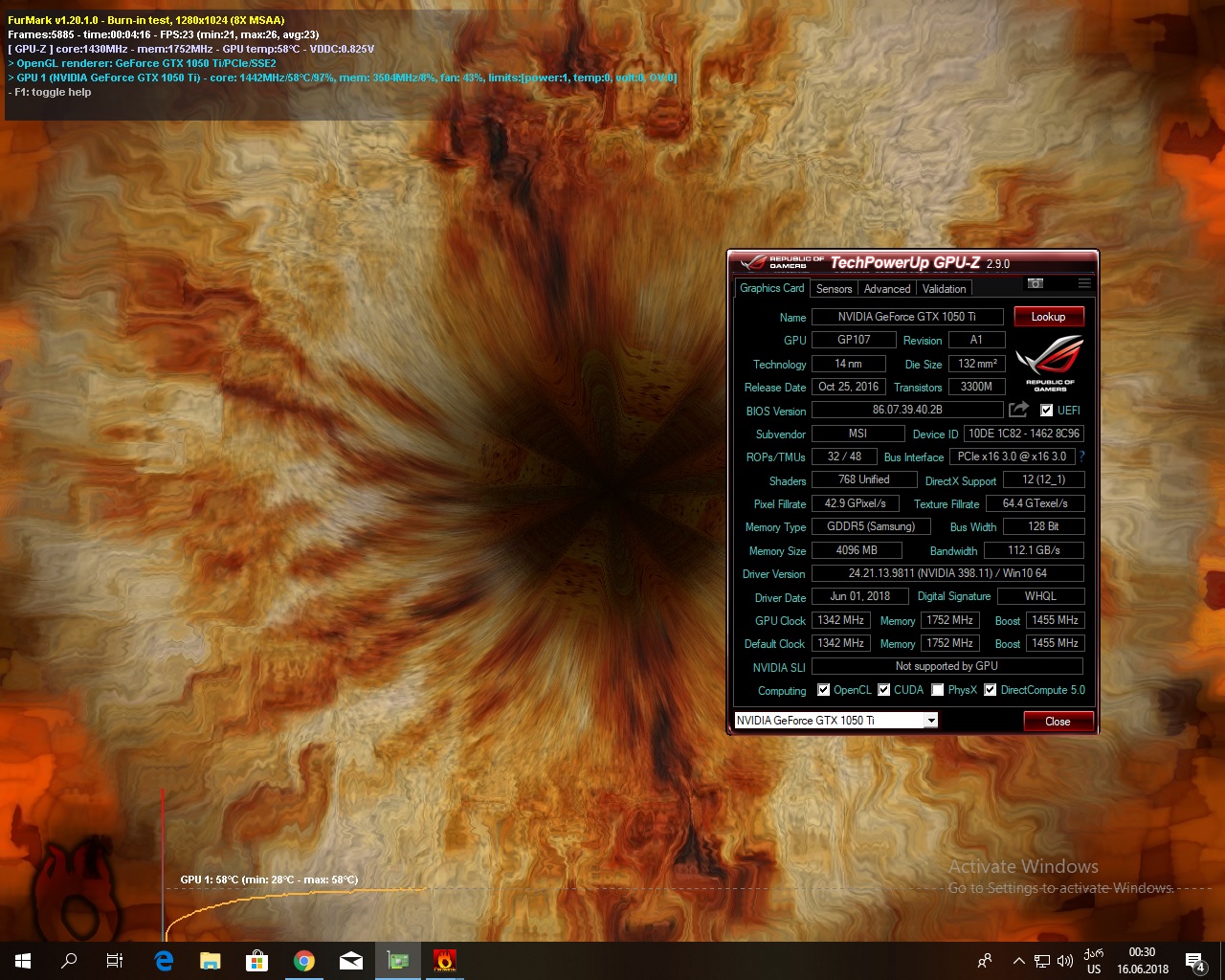Take a GPU-Z screenshot with the camera icon
Screen dimensions: 1225x980
(x=1035, y=283)
